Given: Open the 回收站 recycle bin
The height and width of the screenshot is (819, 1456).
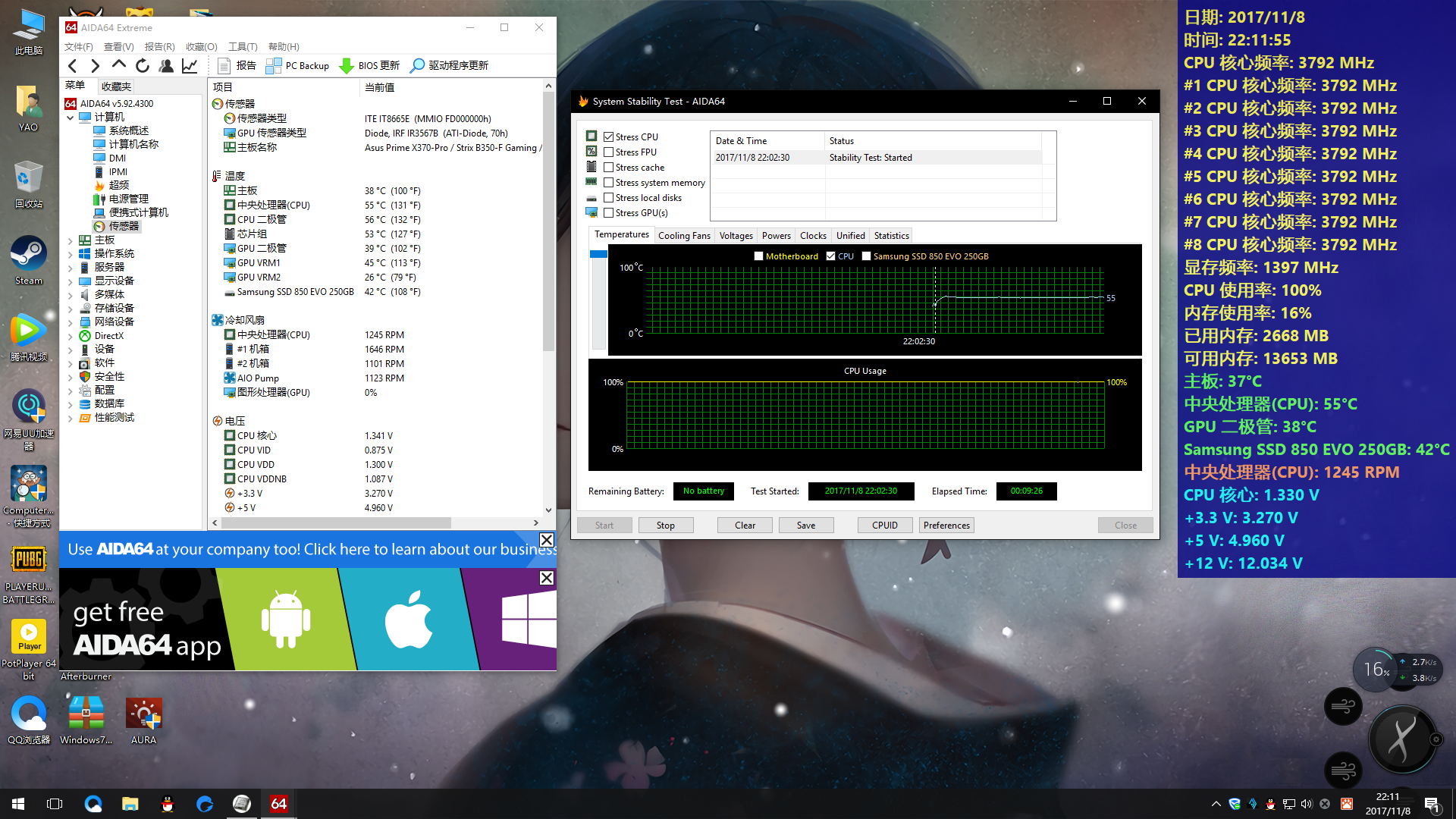Looking at the screenshot, I should pyautogui.click(x=29, y=184).
